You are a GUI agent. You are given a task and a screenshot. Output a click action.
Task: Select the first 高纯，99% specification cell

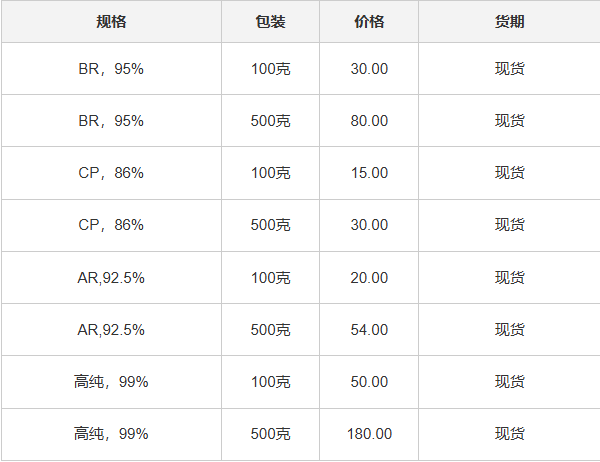111,381
